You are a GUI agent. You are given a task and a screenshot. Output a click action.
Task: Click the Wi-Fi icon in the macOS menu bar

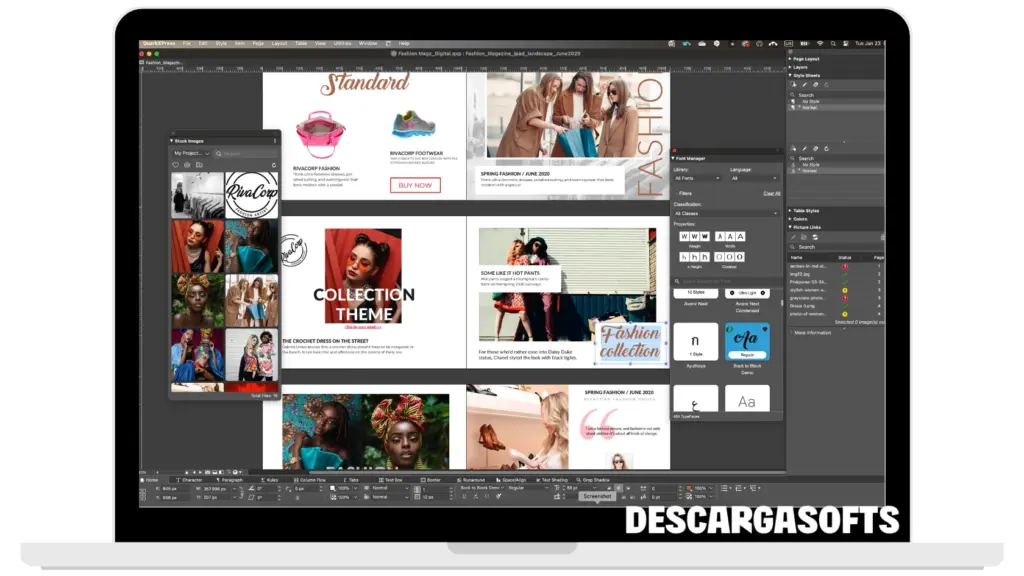[820, 43]
